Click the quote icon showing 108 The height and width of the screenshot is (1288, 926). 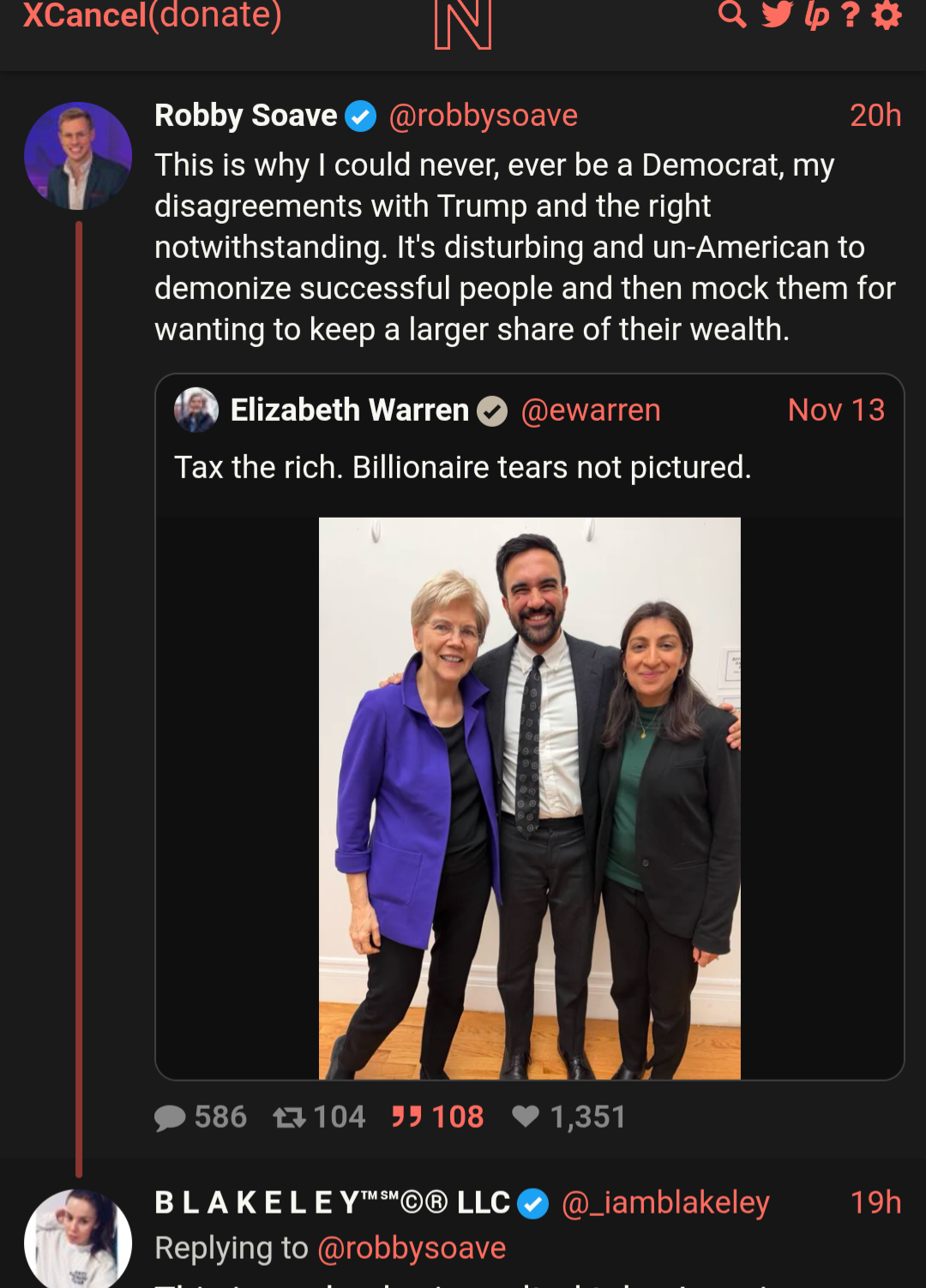coord(406,1117)
